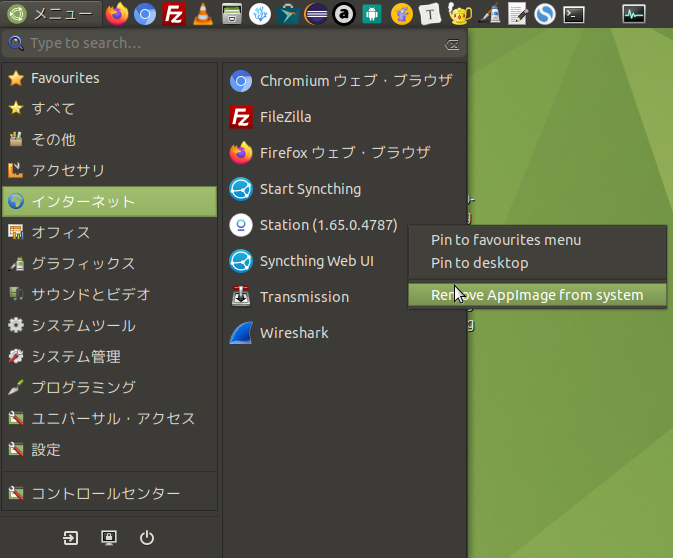Image resolution: width=673 pixels, height=558 pixels.
Task: Lock the screen using the lock icon
Action: (x=109, y=537)
